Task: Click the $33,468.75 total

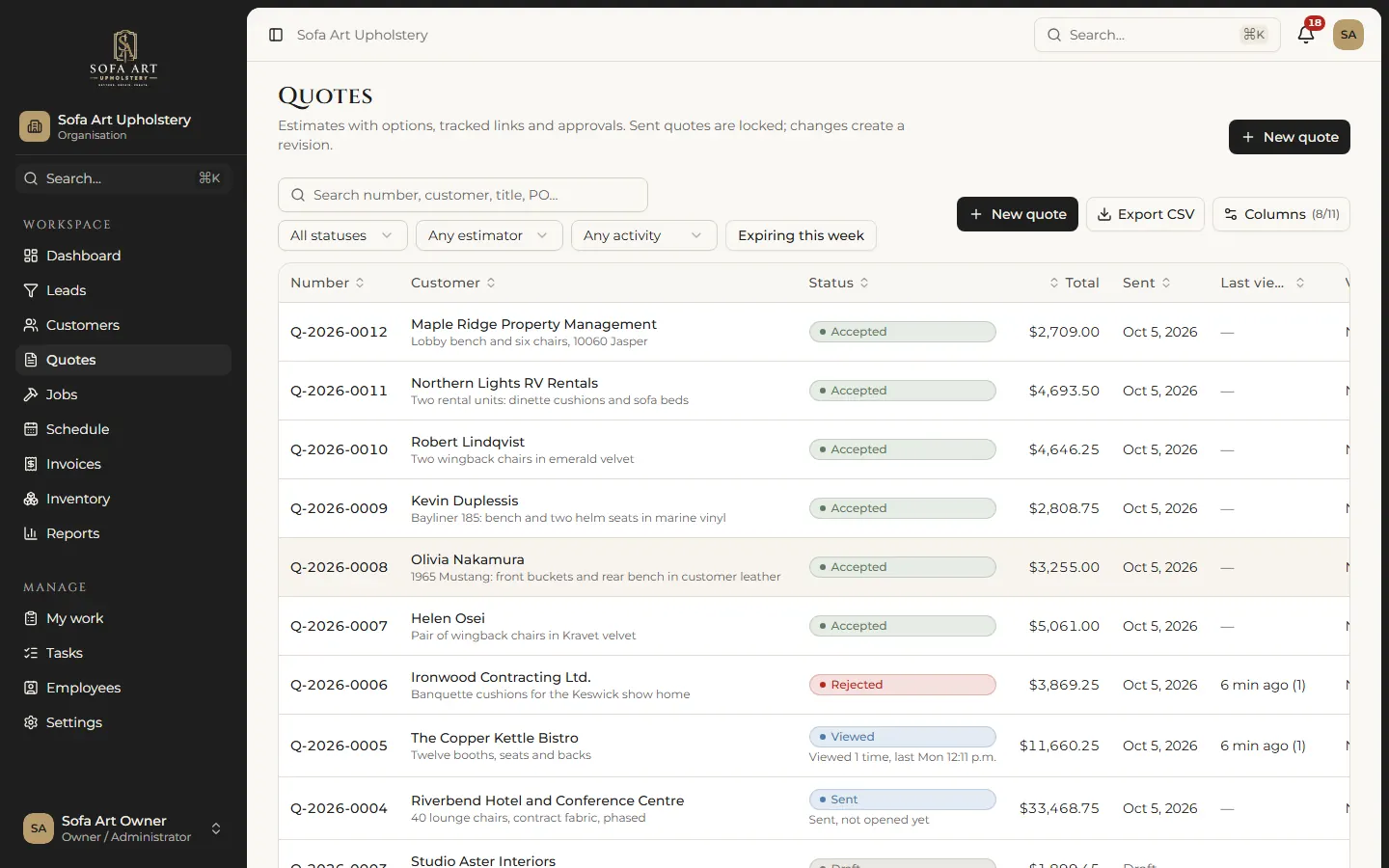Action: tap(1059, 808)
